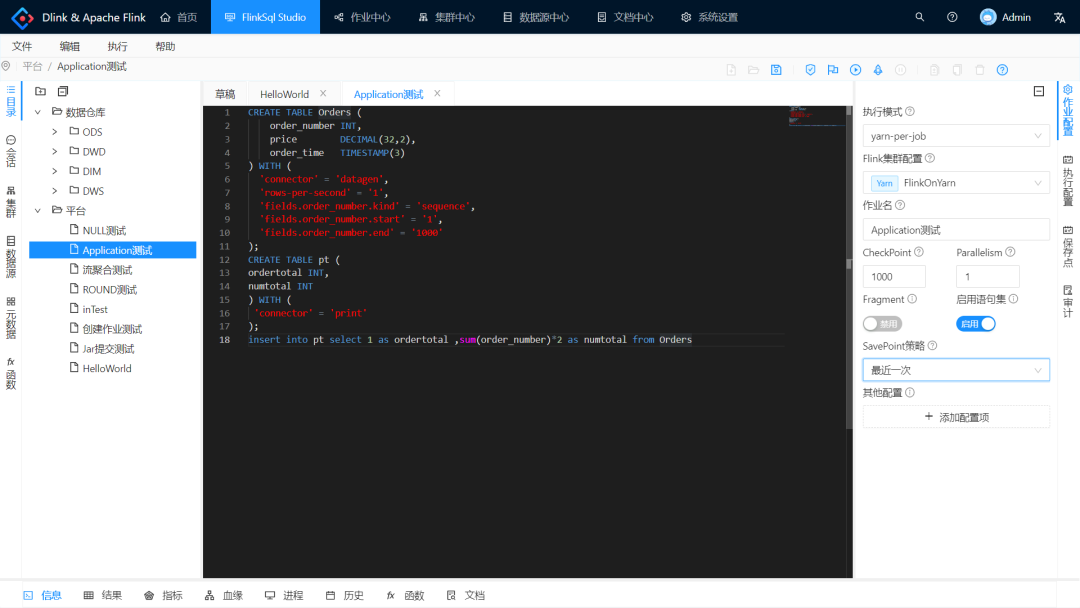The width and height of the screenshot is (1080, 608).
Task: Go to 作业中心 in top navigation
Action: point(362,17)
